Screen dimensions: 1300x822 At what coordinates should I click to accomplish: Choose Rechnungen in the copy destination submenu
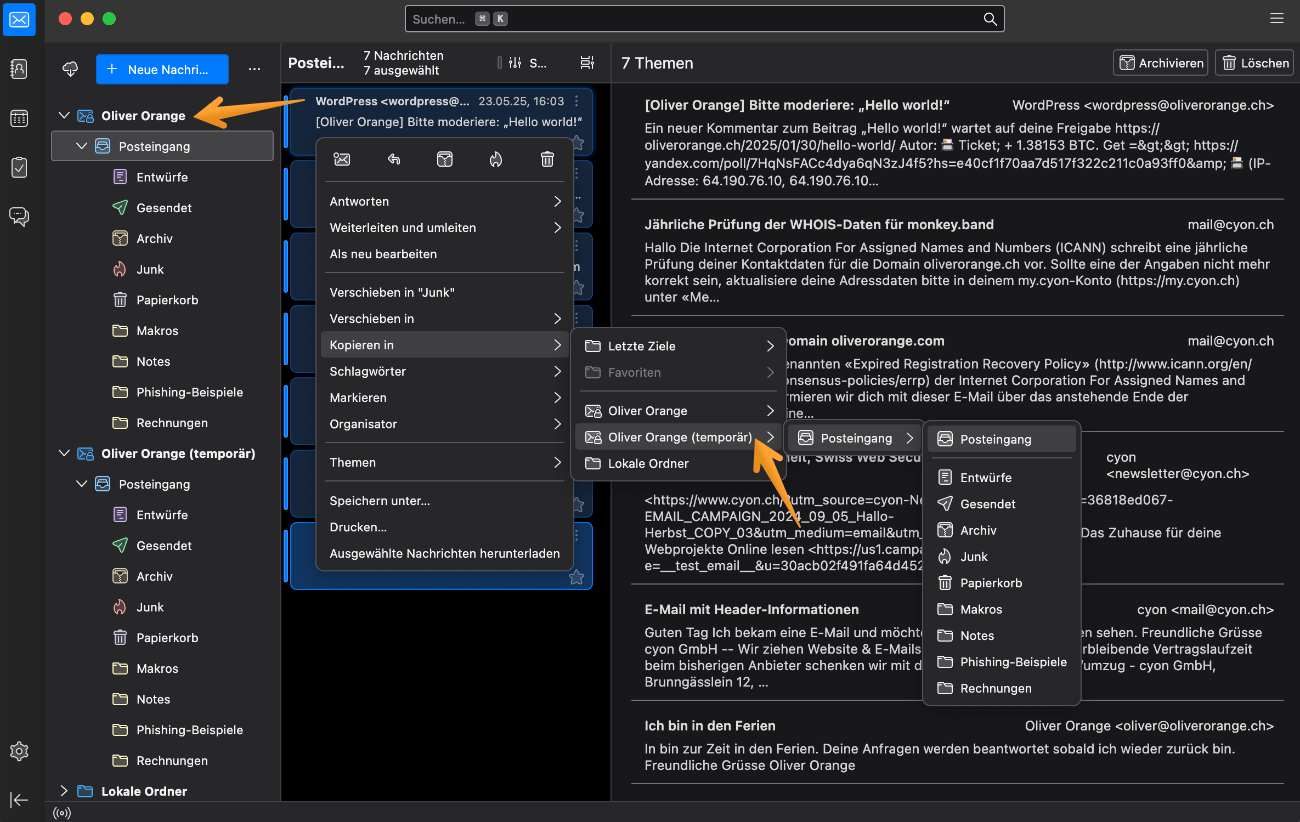point(995,688)
